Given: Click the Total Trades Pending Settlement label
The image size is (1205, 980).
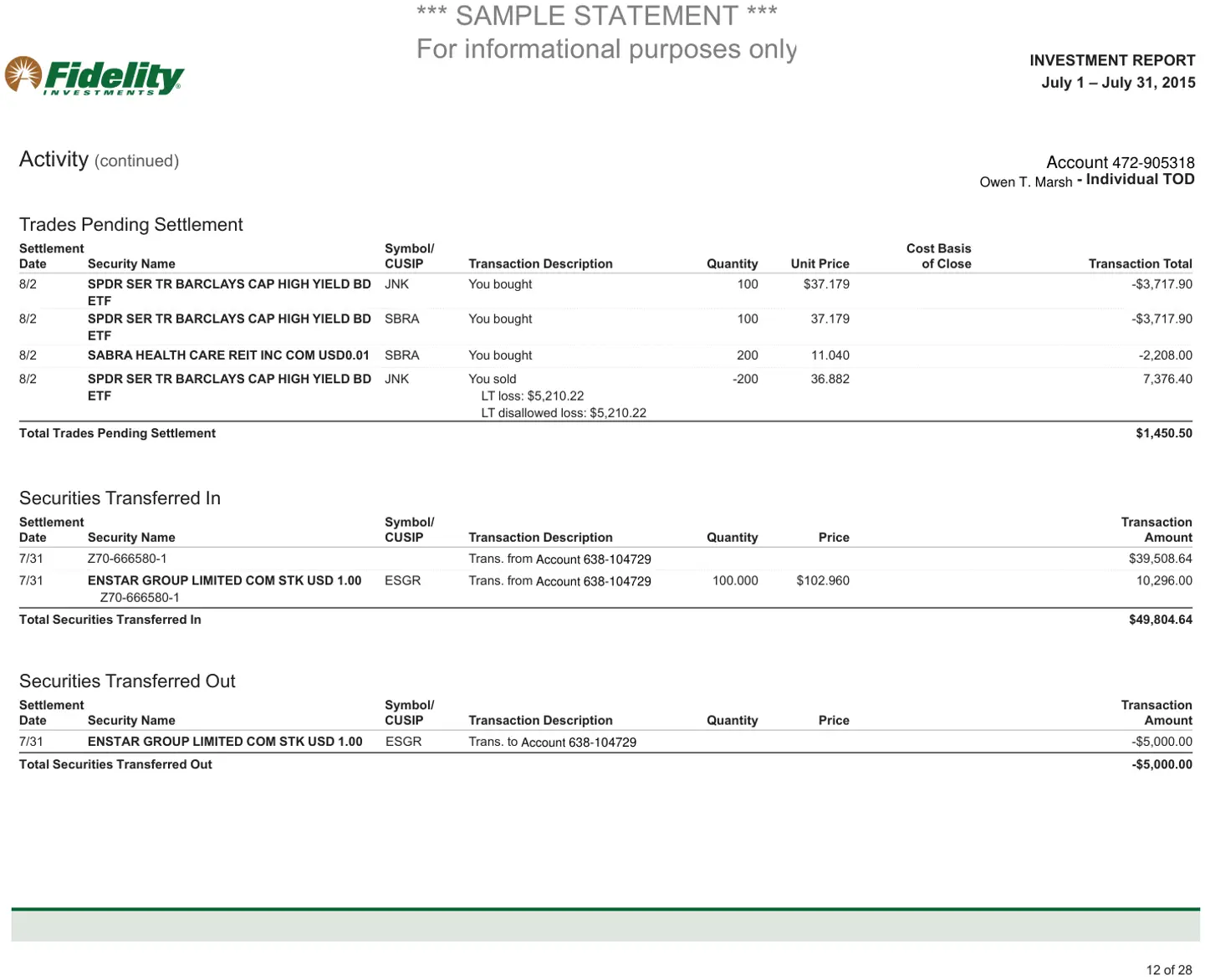Looking at the screenshot, I should tap(117, 433).
